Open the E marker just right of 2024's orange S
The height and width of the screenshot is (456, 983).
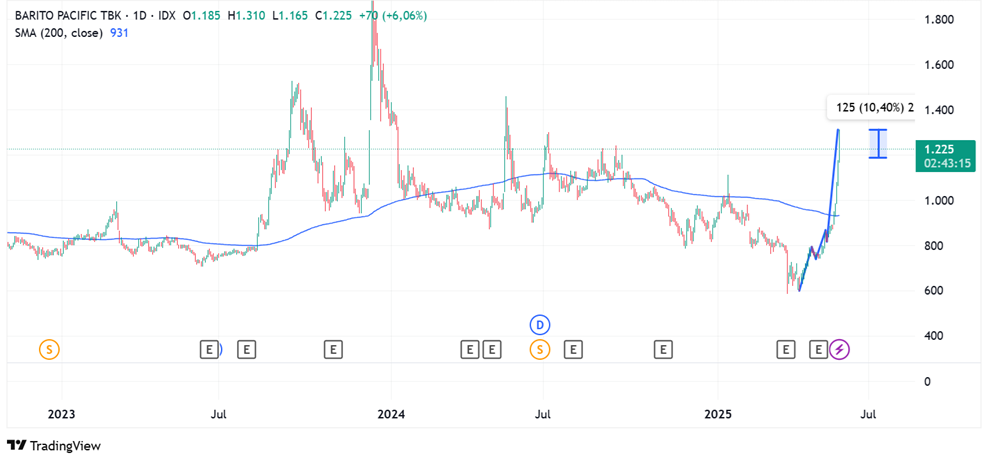pos(573,349)
